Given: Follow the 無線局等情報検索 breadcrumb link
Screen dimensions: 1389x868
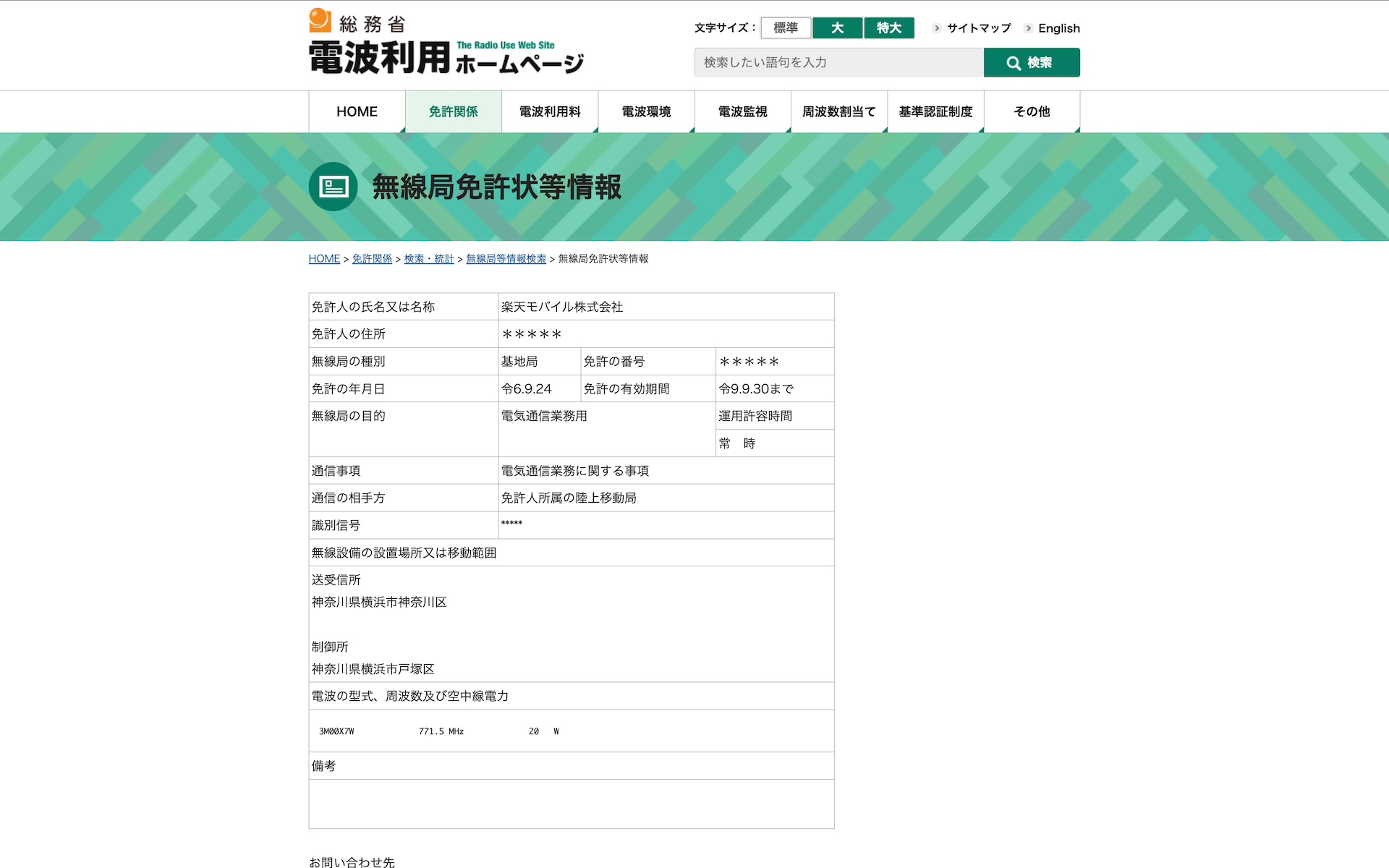Looking at the screenshot, I should 506,259.
